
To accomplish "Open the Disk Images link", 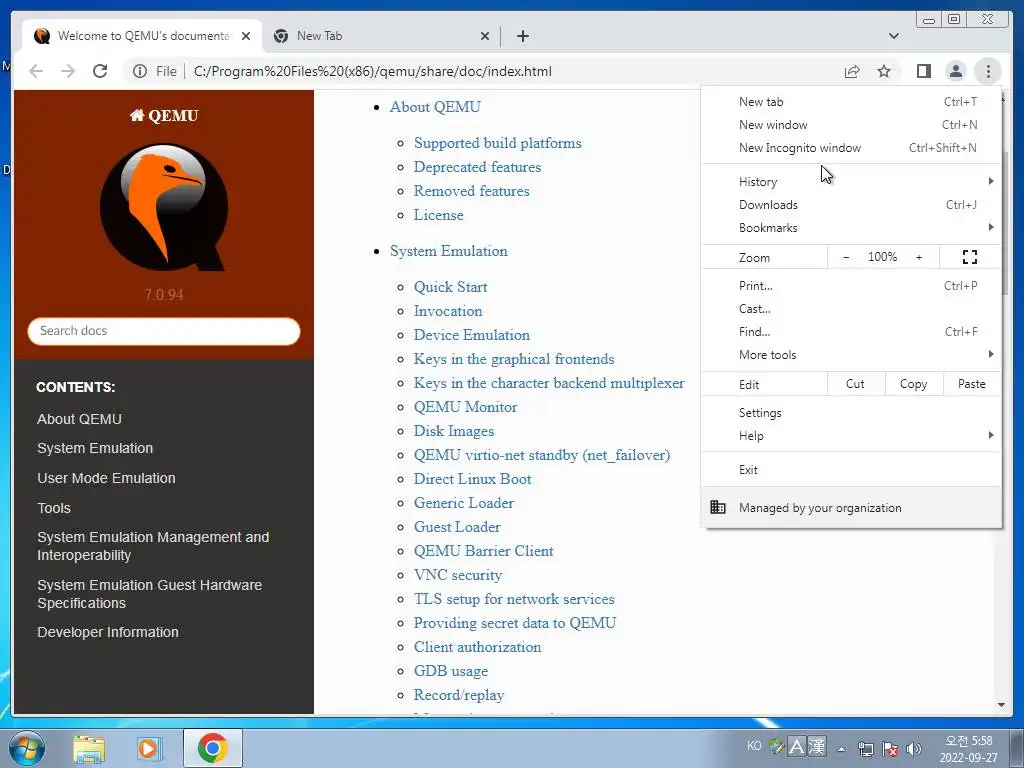I will 454,431.
